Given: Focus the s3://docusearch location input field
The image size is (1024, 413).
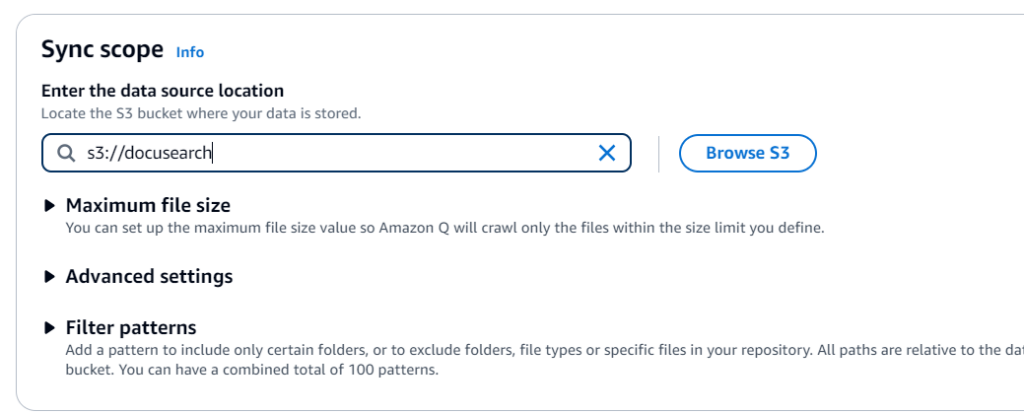Looking at the screenshot, I should tap(336, 153).
